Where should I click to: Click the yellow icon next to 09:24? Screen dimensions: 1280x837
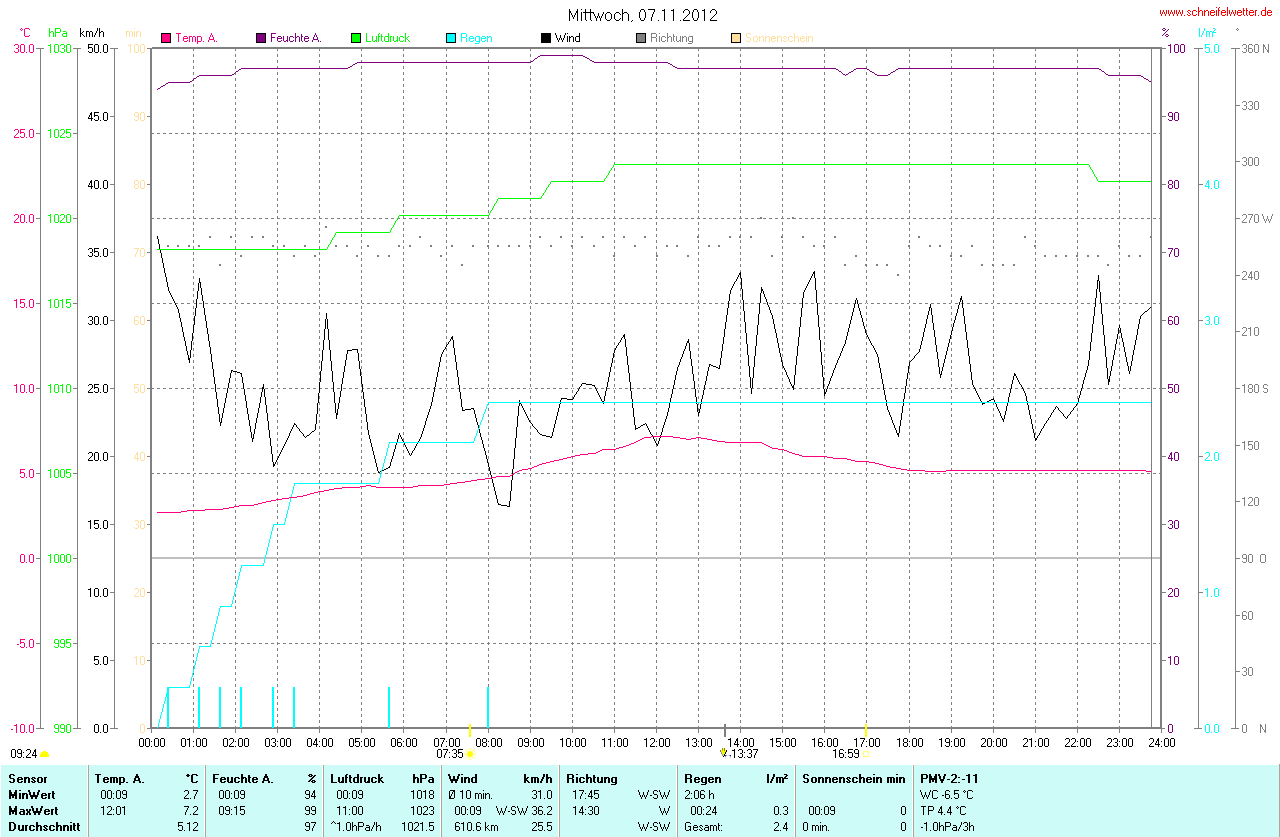44,754
